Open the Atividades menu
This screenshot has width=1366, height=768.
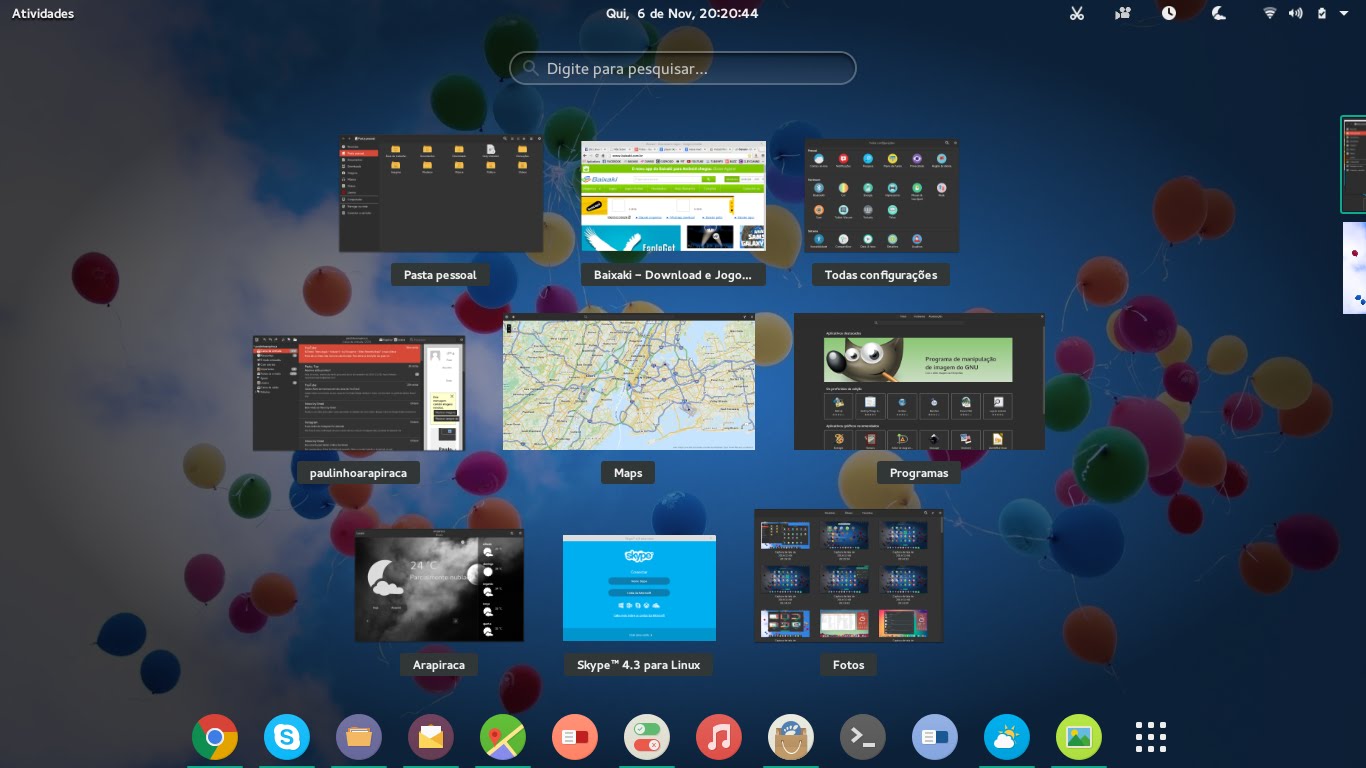tap(42, 13)
